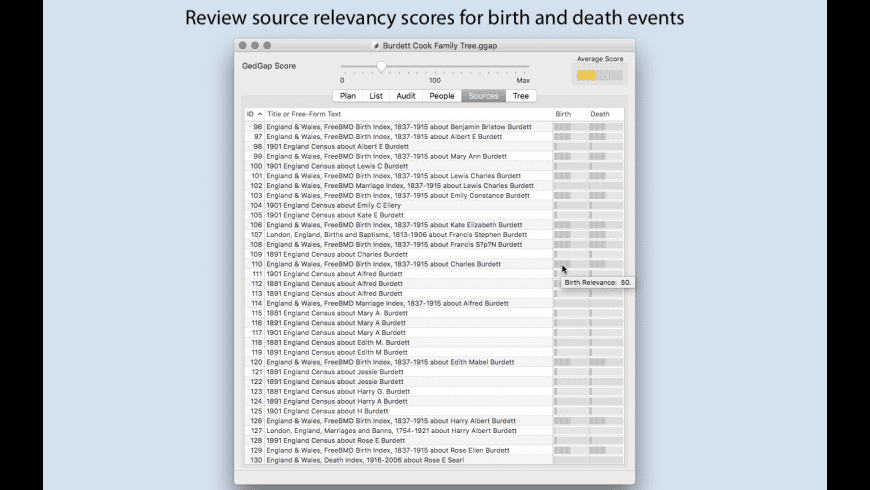Open the Audit tab
Screen dimensions: 870x490
tap(406, 96)
